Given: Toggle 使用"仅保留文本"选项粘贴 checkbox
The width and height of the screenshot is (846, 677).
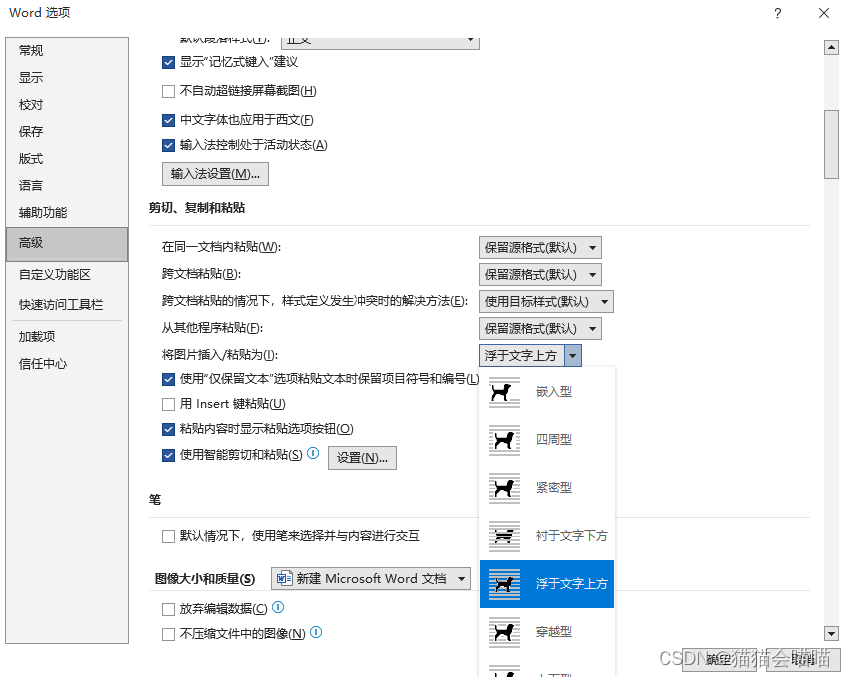Looking at the screenshot, I should pyautogui.click(x=168, y=379).
